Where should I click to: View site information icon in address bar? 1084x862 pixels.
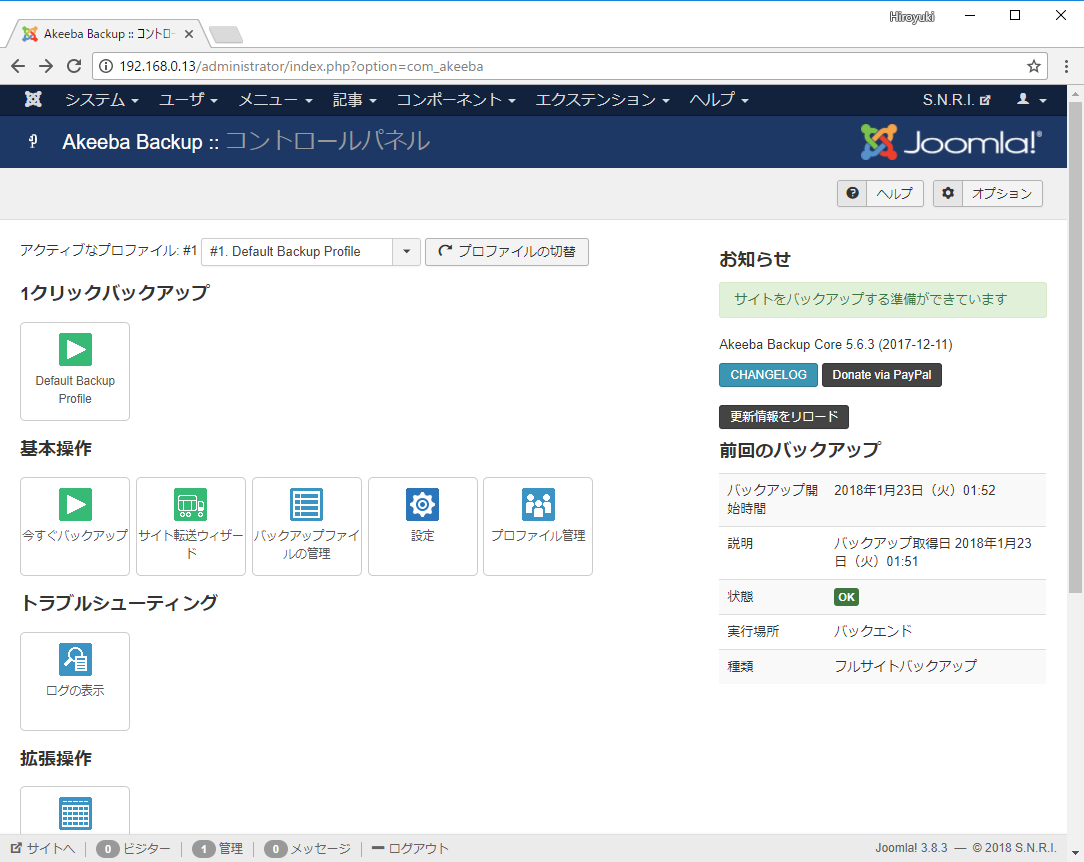click(106, 66)
